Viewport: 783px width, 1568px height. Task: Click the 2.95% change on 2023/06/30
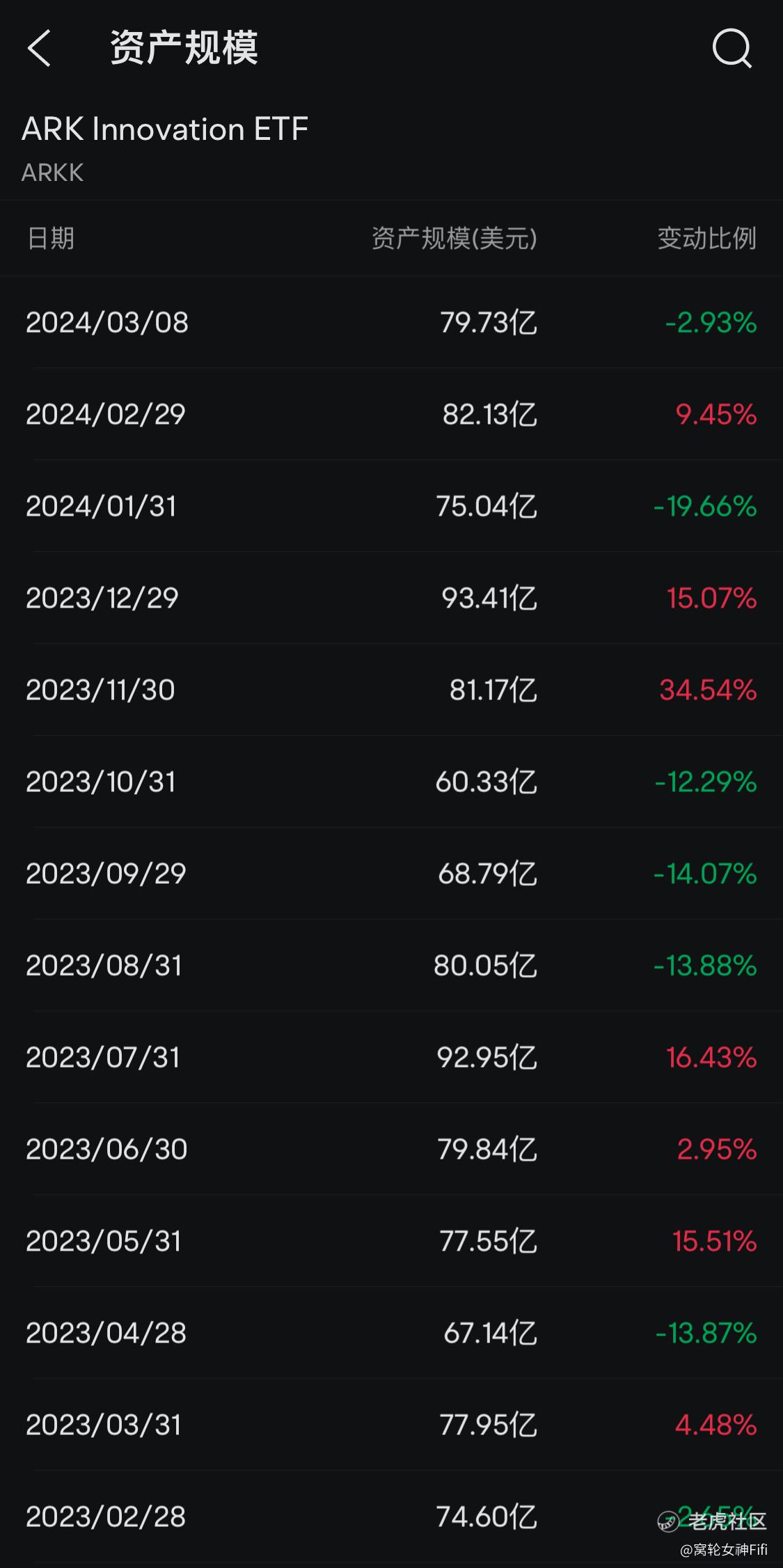[x=717, y=1149]
